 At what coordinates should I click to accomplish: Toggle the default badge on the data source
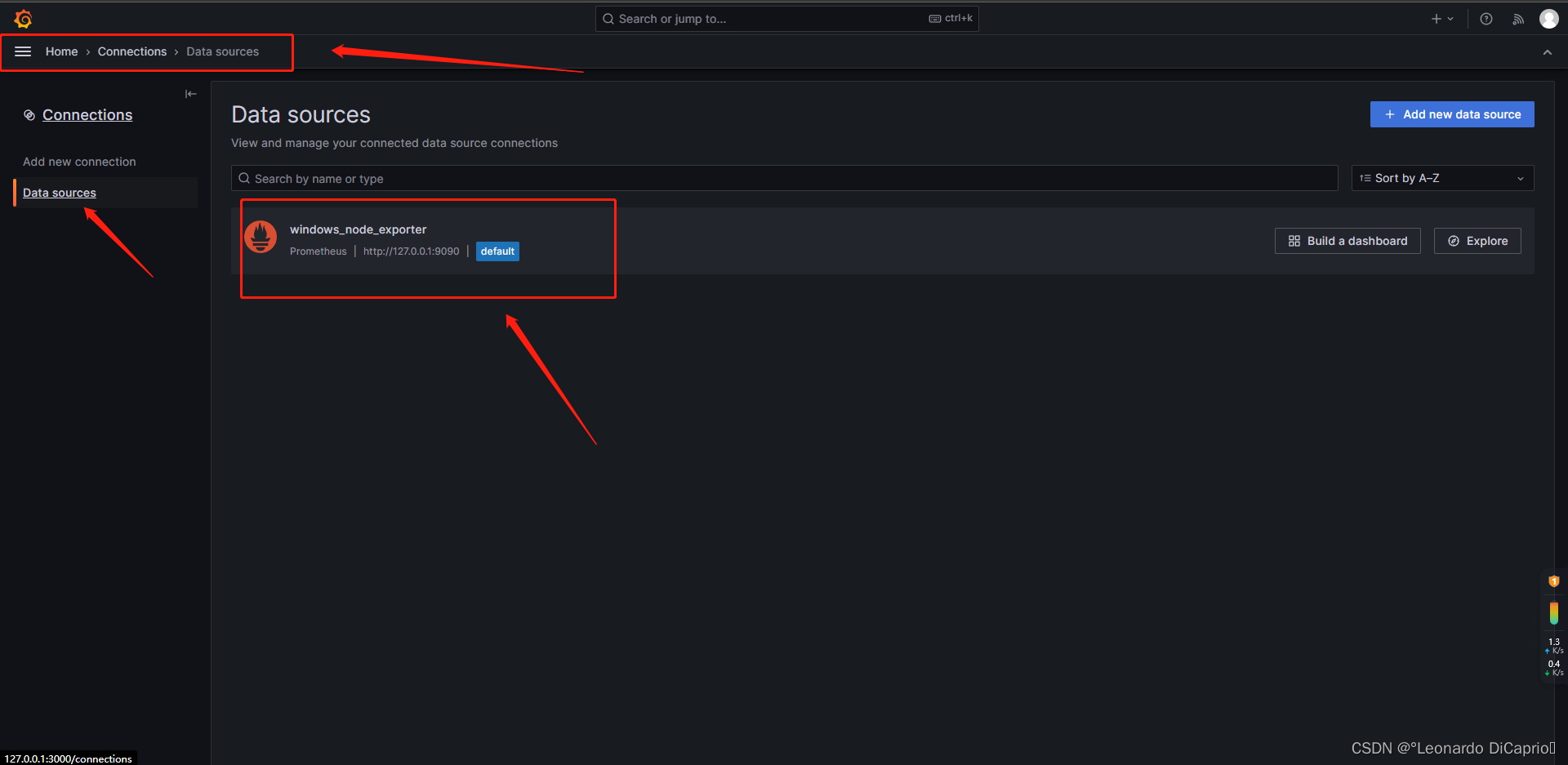497,251
